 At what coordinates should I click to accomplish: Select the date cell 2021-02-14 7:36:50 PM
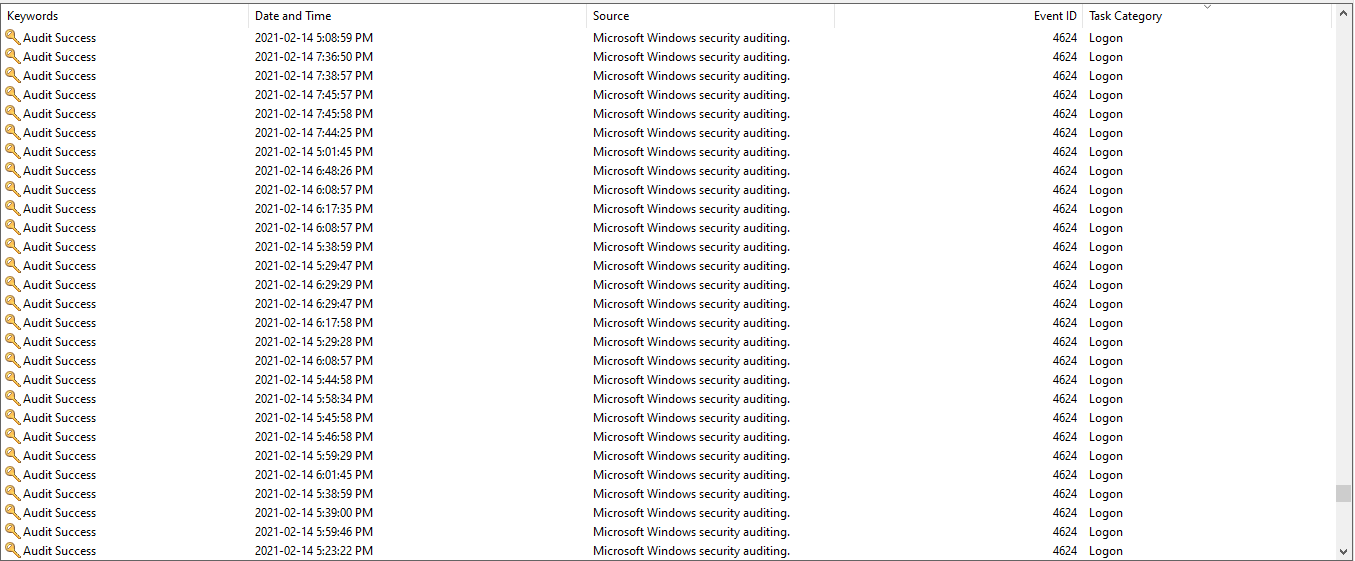pos(314,57)
